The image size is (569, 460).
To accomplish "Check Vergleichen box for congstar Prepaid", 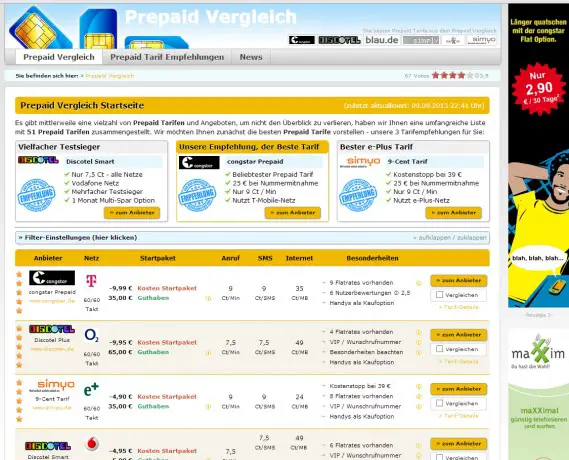I will (x=439, y=295).
